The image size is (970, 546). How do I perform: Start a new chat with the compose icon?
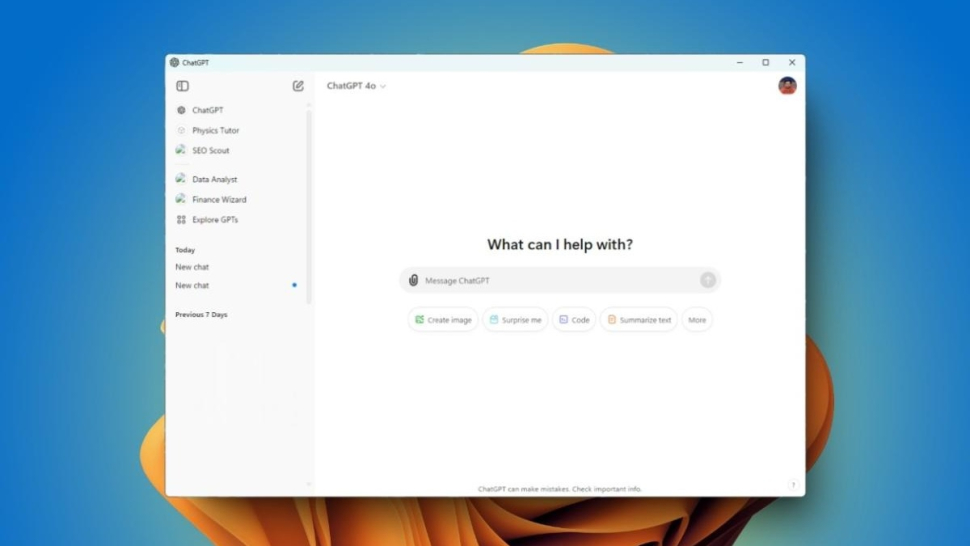(x=298, y=86)
